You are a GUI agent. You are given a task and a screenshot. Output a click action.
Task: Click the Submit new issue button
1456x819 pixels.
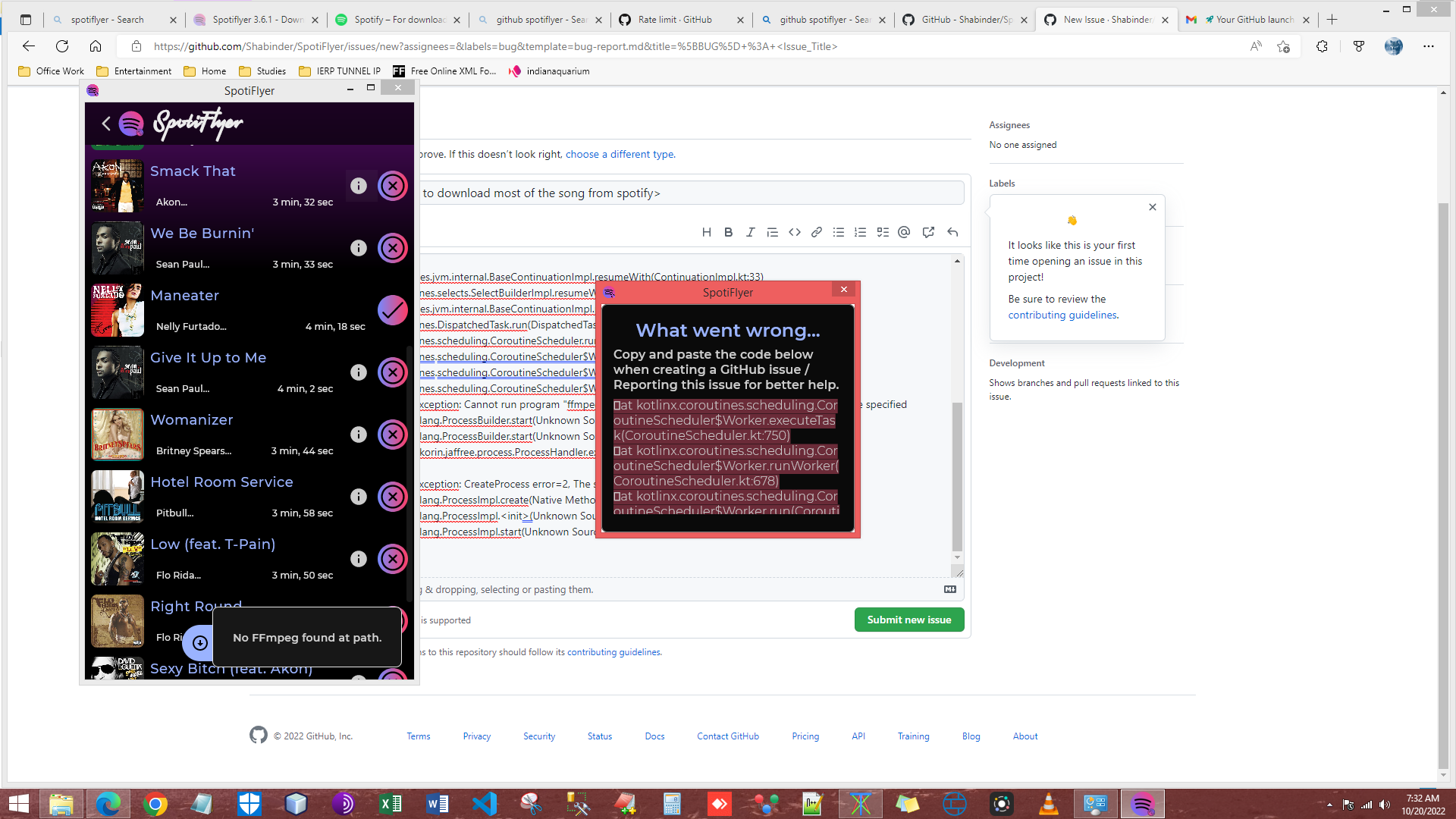[908, 620]
